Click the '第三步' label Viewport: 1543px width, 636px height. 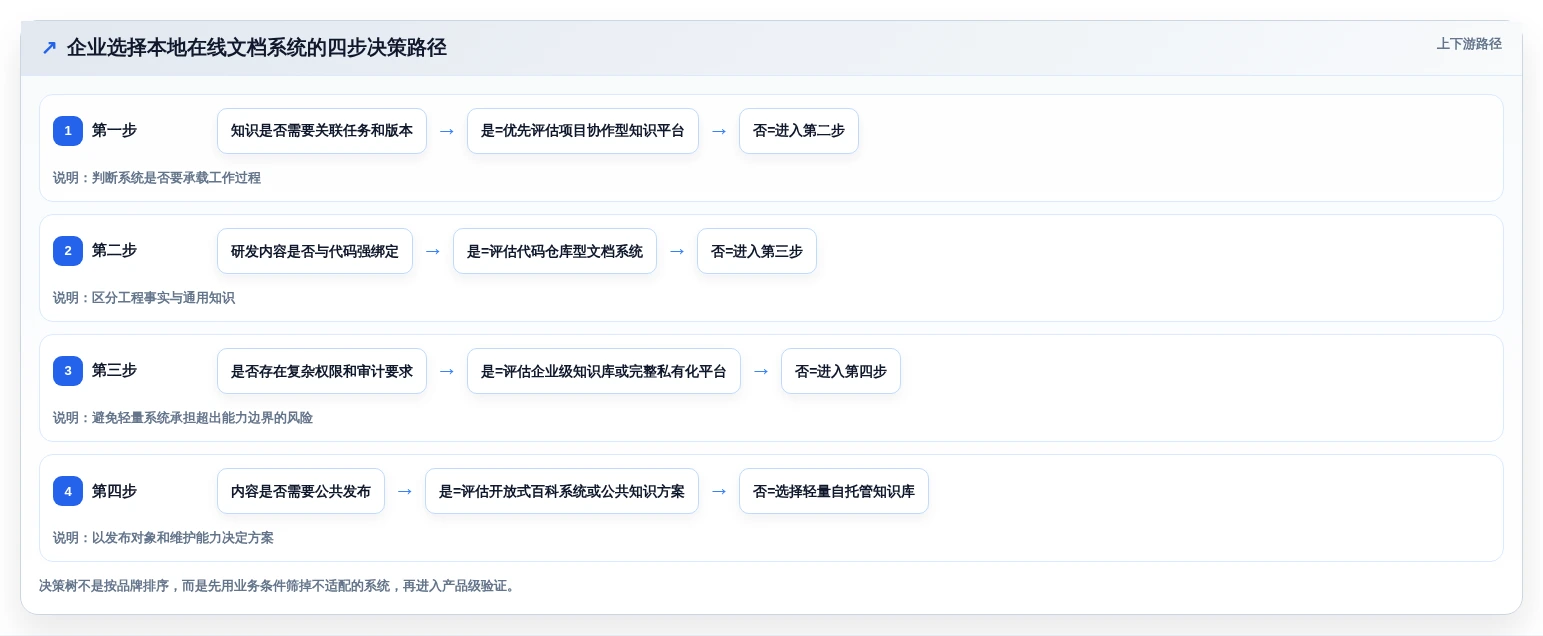click(114, 370)
